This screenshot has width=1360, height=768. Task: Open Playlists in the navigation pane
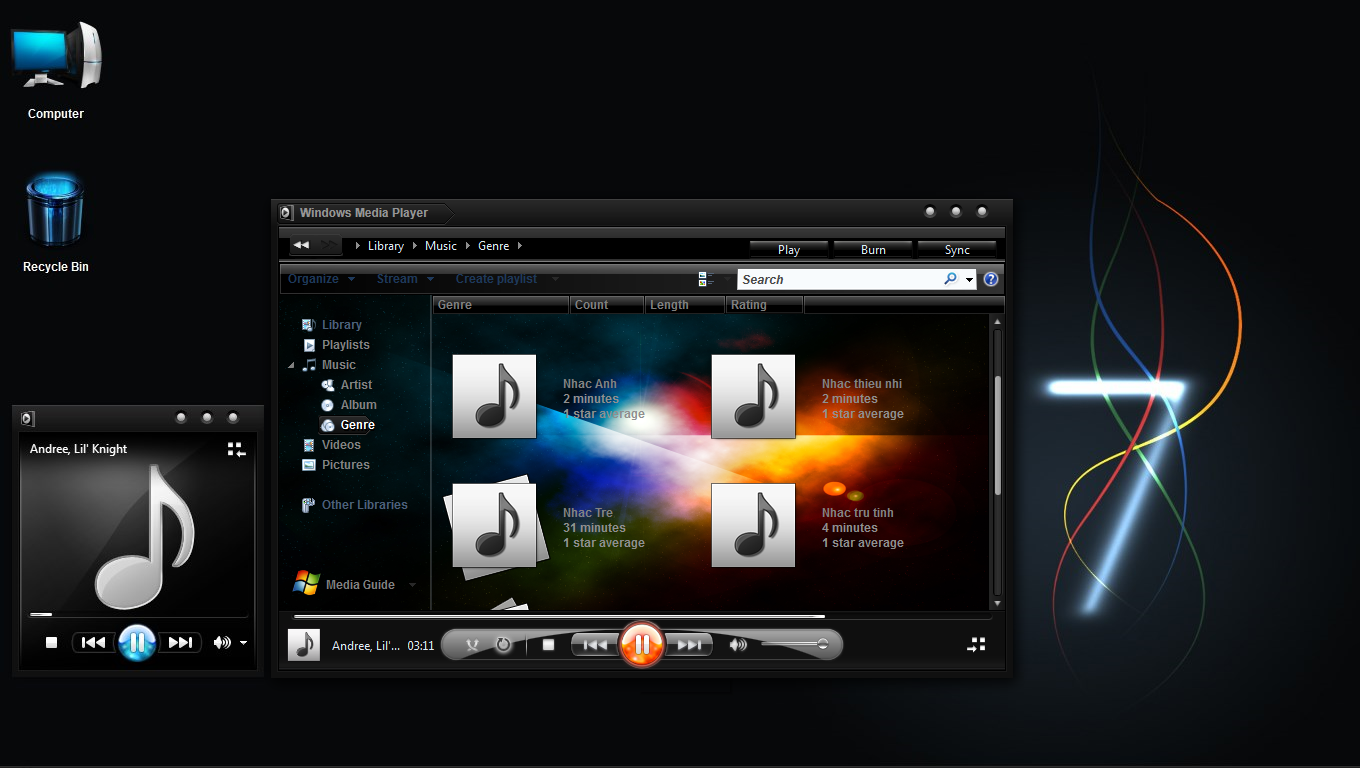[336, 345]
